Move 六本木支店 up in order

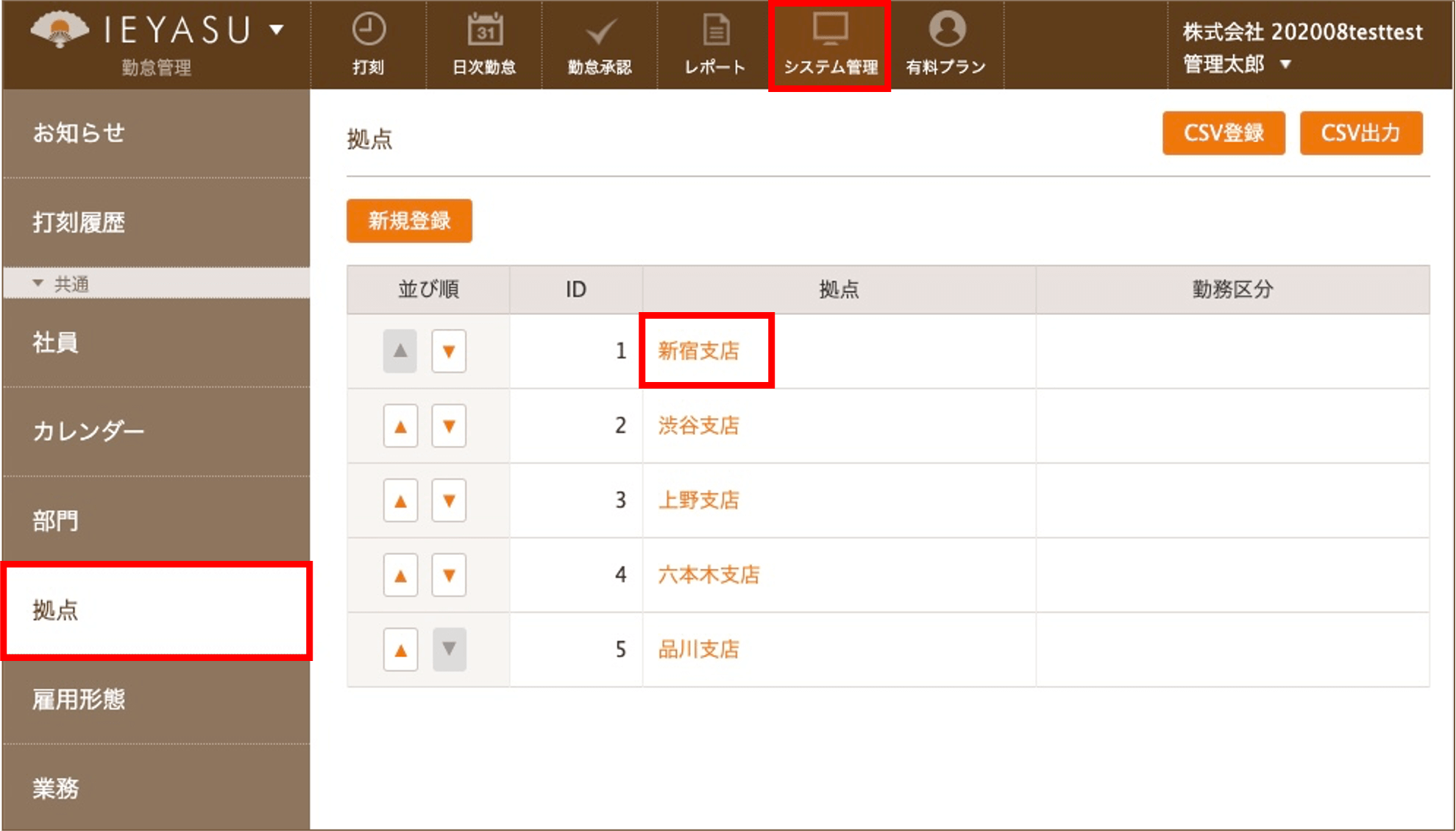400,576
